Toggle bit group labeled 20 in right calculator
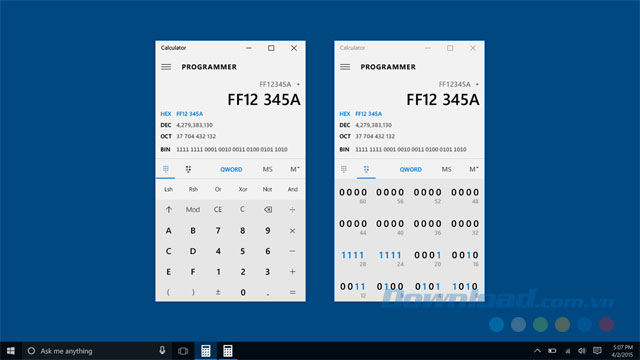This screenshot has width=640, height=360. [x=427, y=256]
